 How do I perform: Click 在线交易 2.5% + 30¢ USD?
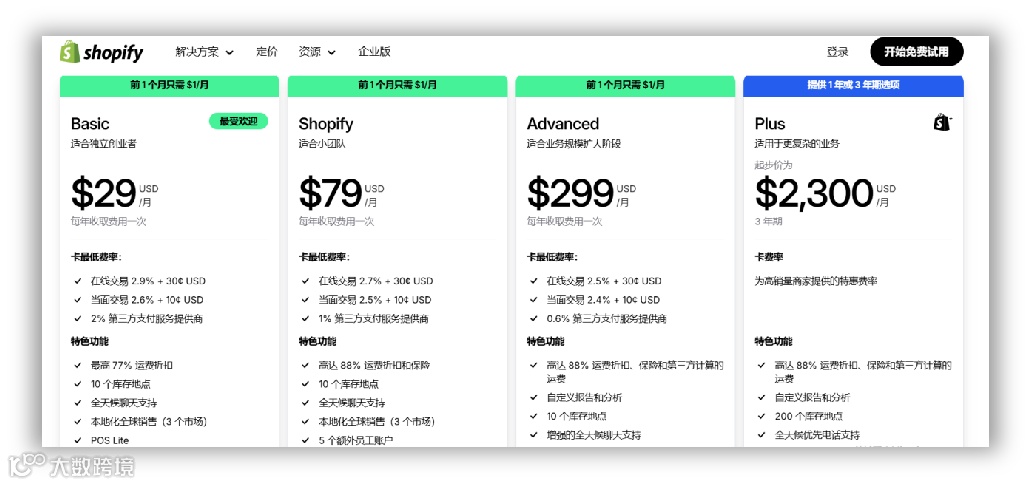point(604,281)
